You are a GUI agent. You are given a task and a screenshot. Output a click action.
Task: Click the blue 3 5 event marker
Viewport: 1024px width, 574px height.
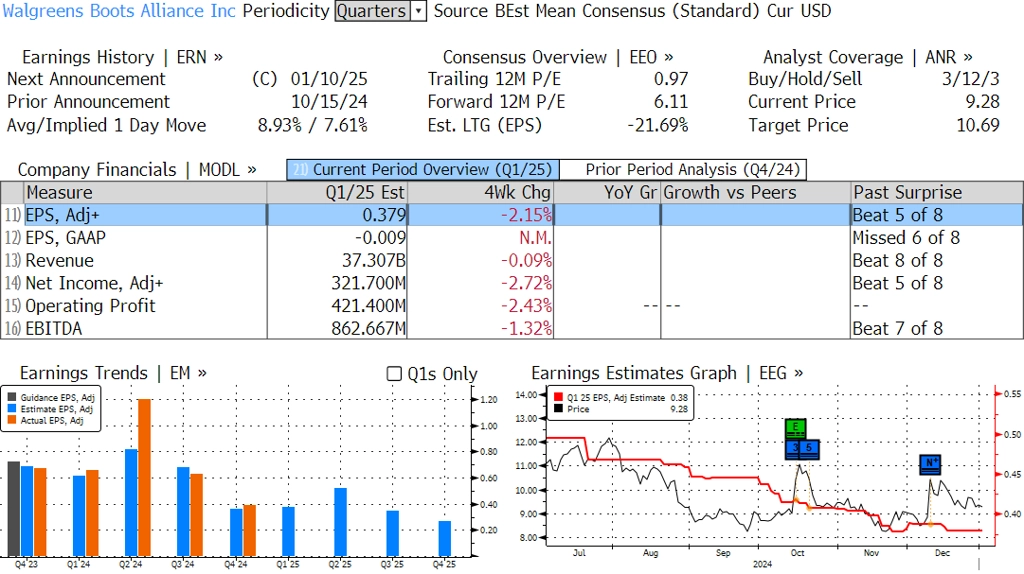point(802,448)
